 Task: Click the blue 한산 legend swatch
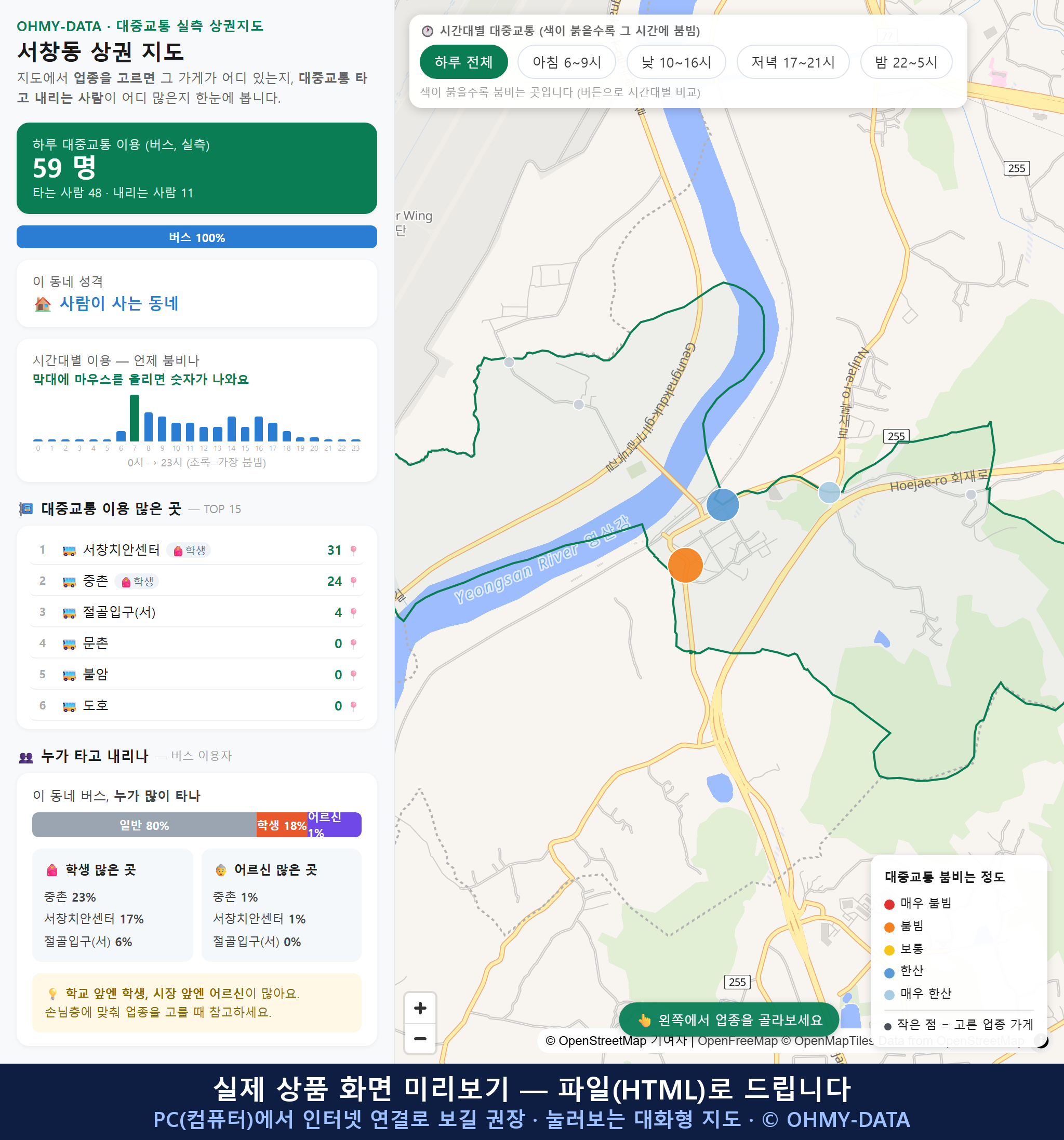coord(889,973)
